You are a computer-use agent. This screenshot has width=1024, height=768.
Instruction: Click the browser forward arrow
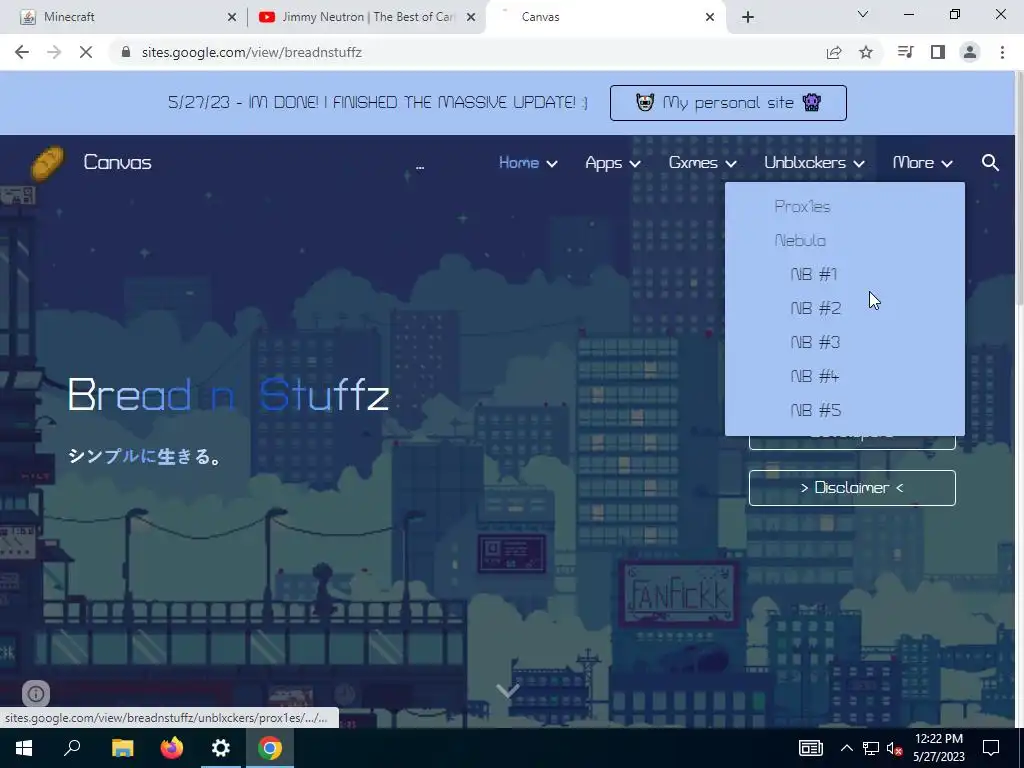54,52
